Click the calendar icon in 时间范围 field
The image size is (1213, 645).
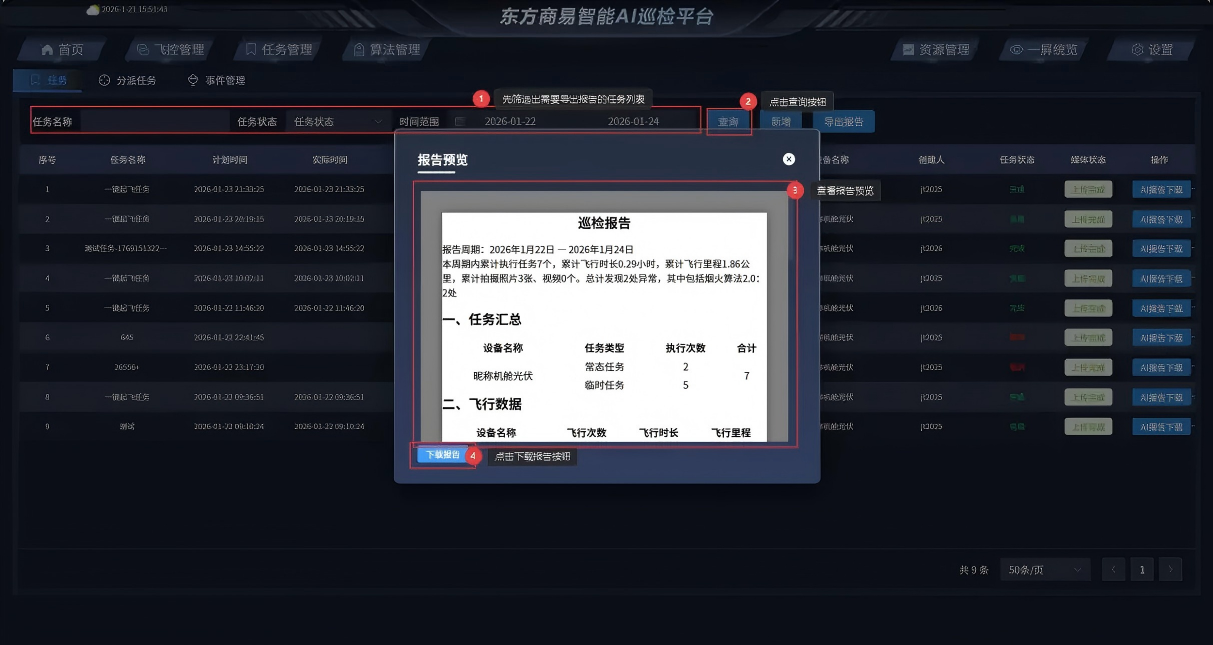click(x=459, y=121)
